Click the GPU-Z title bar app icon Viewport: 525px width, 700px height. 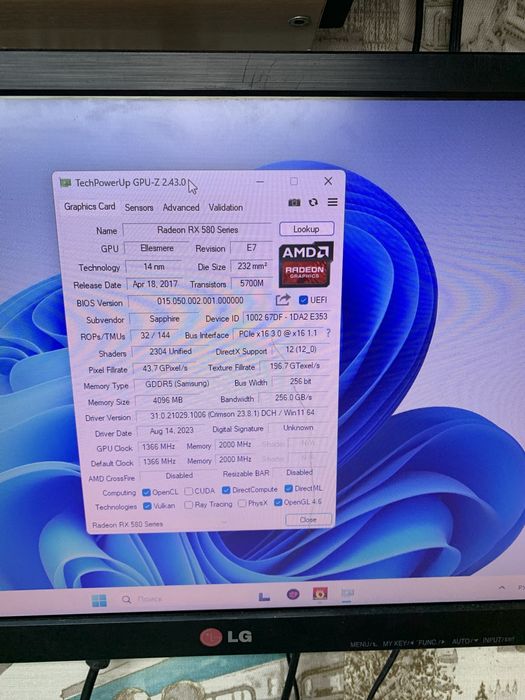point(66,183)
